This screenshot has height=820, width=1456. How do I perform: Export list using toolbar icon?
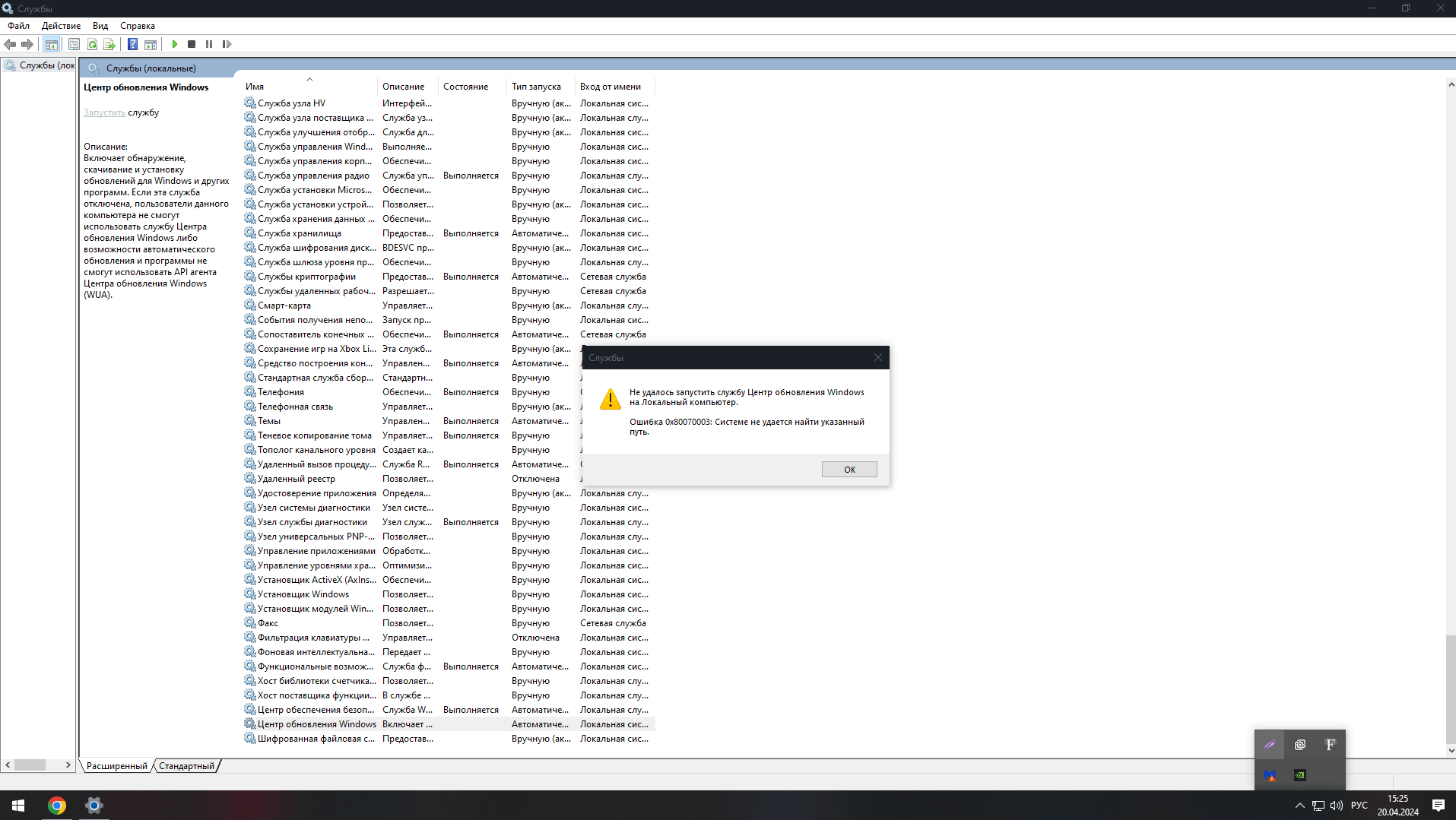[109, 44]
